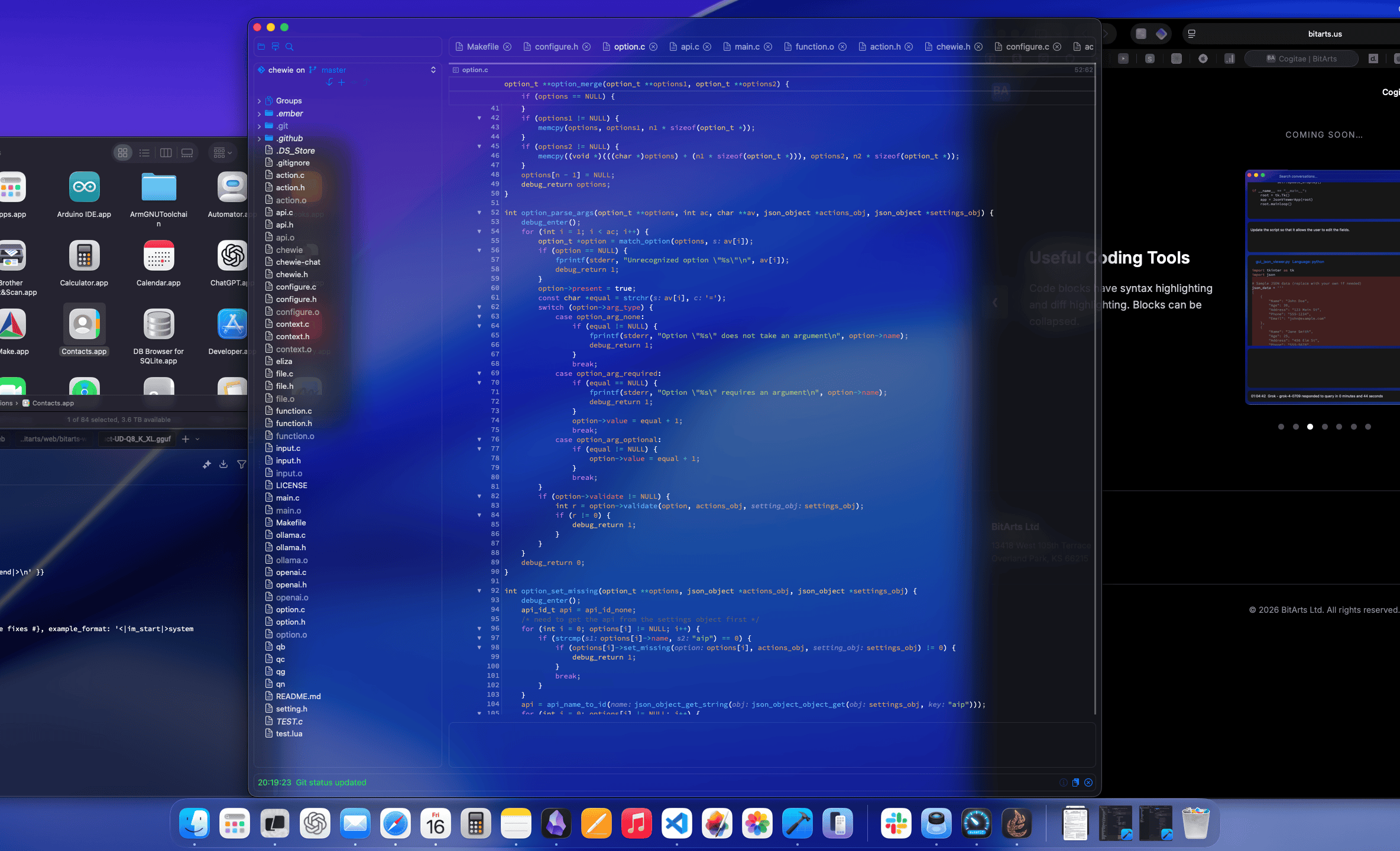Click the git push icon below master
The height and width of the screenshot is (851, 1400).
[x=368, y=83]
